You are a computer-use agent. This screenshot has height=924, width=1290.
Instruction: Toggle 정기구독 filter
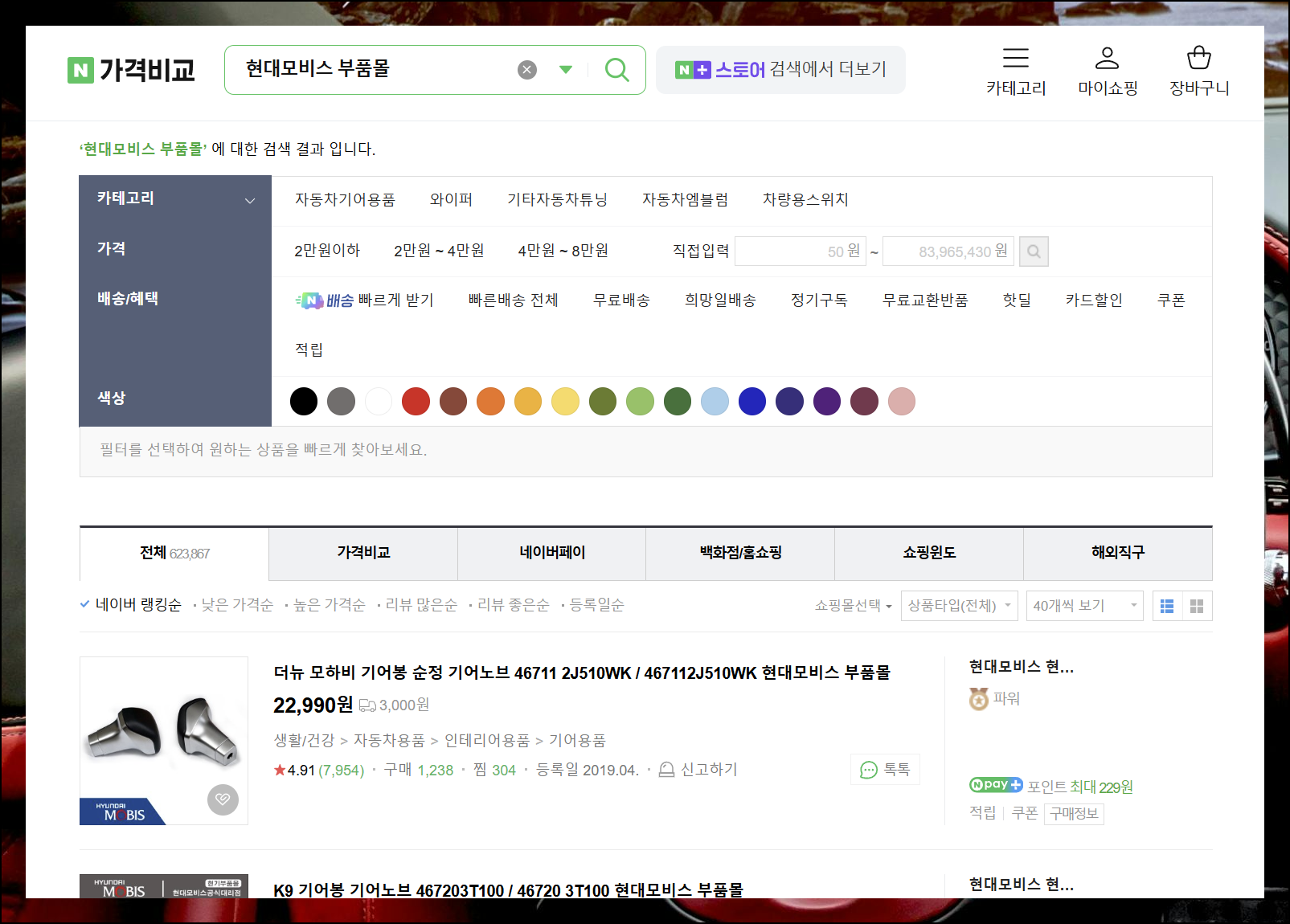point(819,301)
